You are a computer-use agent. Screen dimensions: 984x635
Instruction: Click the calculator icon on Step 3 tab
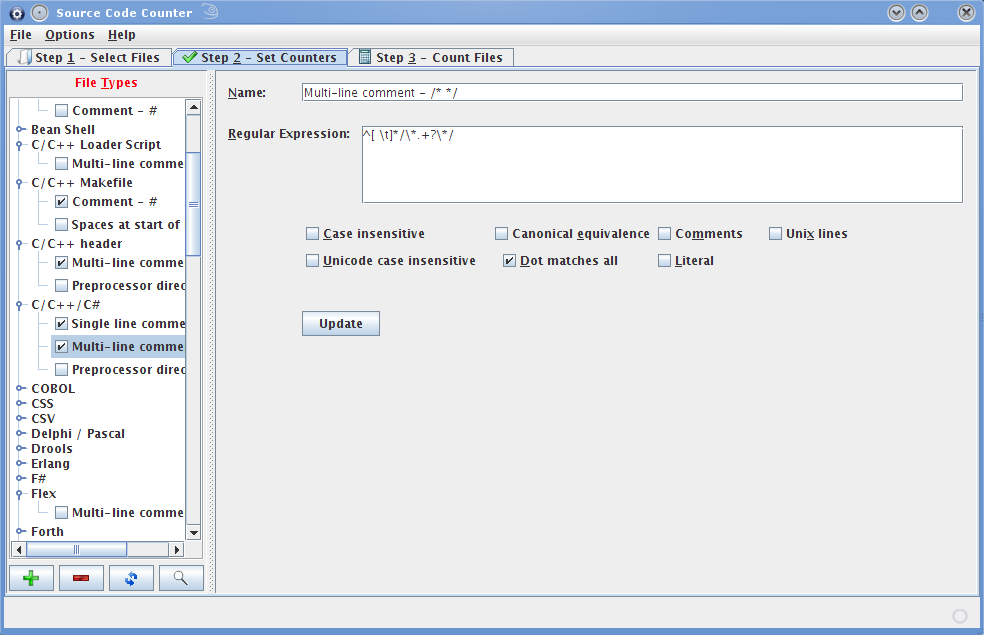tap(365, 57)
